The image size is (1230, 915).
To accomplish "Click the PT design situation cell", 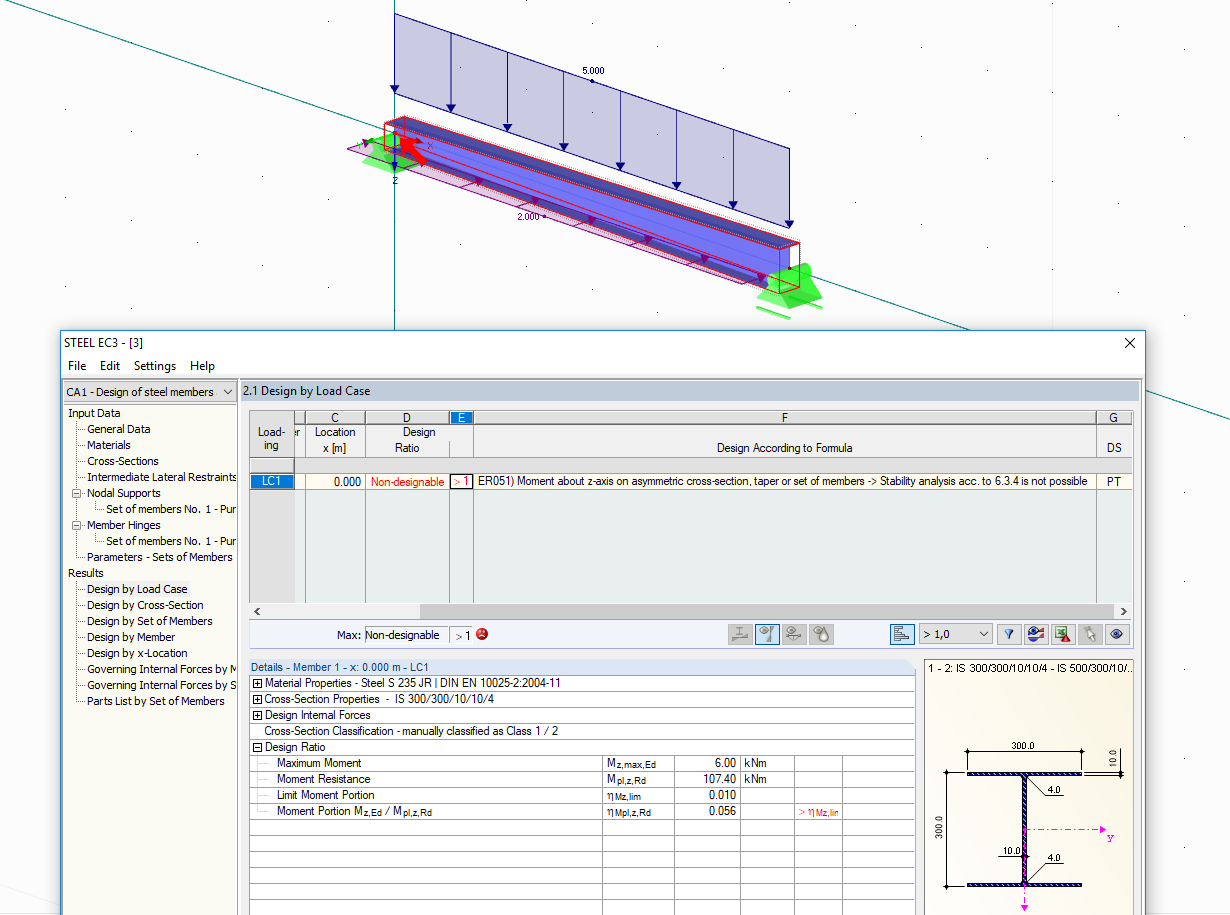I will point(1114,481).
